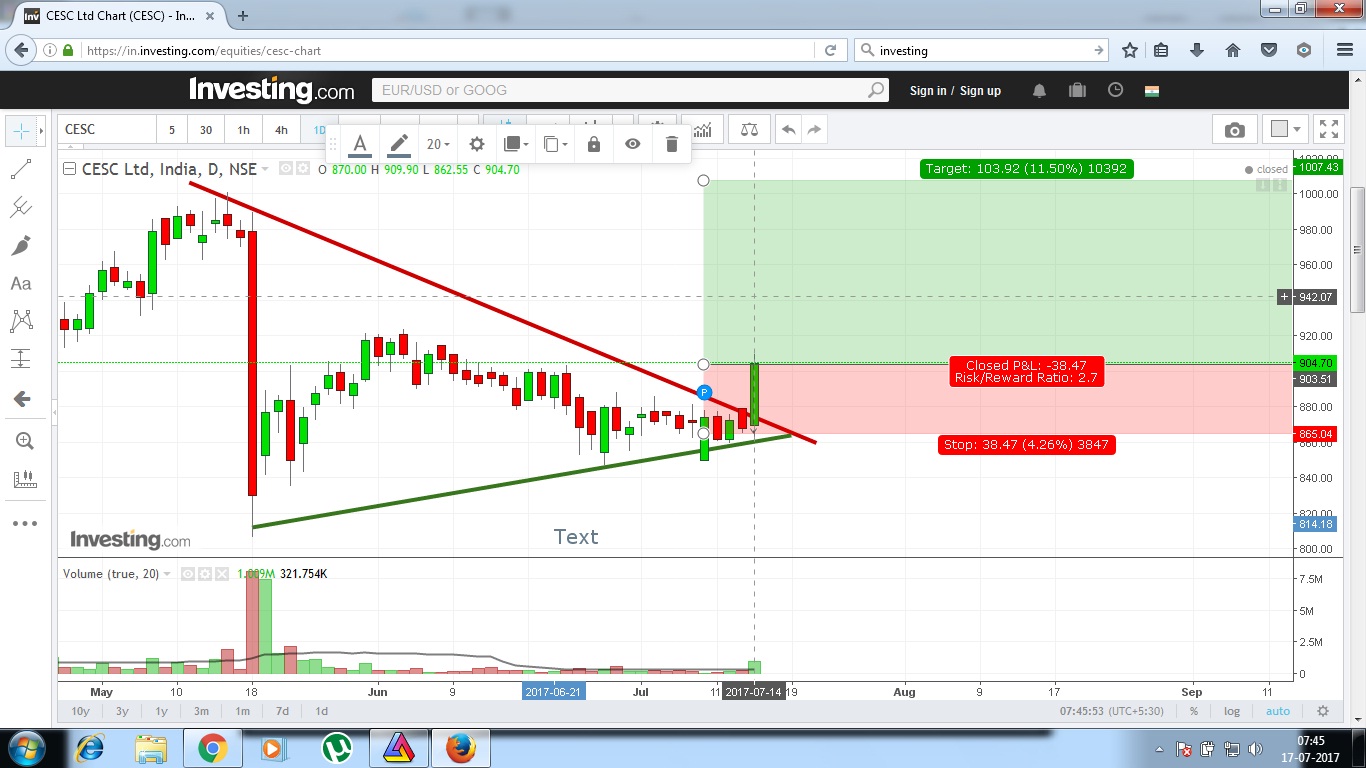This screenshot has width=1366, height=768.
Task: Open indicators chart icon in toolbar
Action: click(x=704, y=130)
